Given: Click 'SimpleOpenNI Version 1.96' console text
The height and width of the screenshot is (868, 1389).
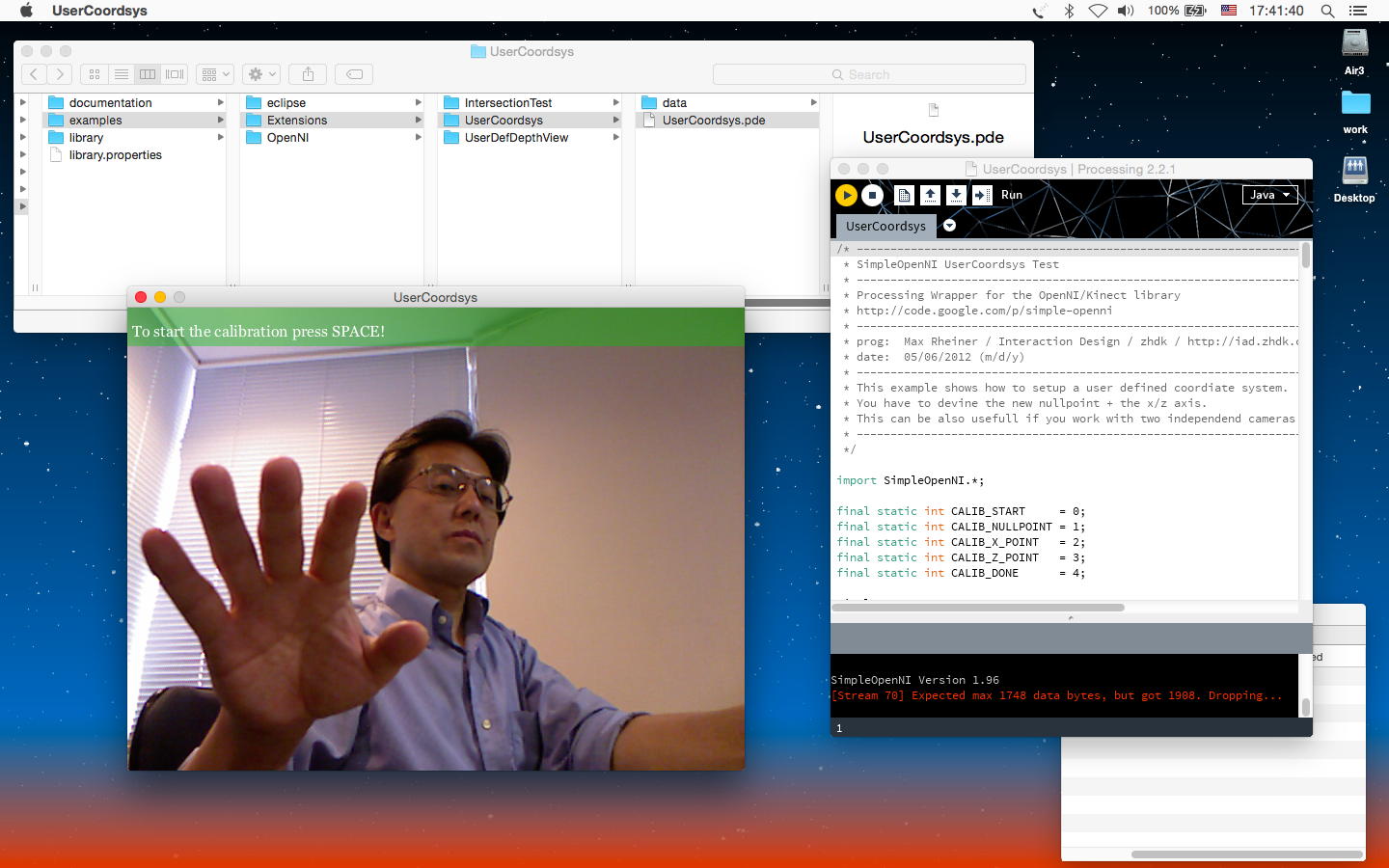Looking at the screenshot, I should pyautogui.click(x=914, y=680).
